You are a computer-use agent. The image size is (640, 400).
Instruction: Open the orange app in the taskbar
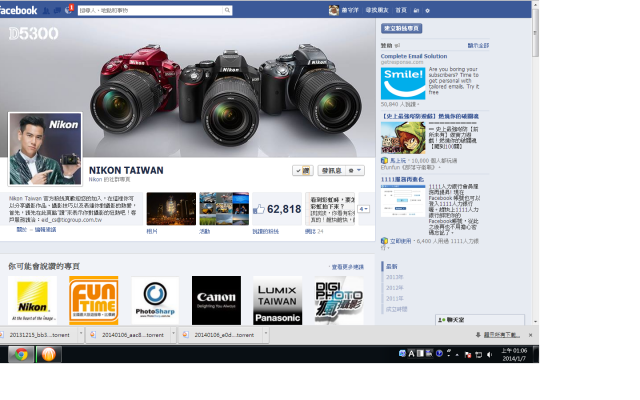point(49,354)
